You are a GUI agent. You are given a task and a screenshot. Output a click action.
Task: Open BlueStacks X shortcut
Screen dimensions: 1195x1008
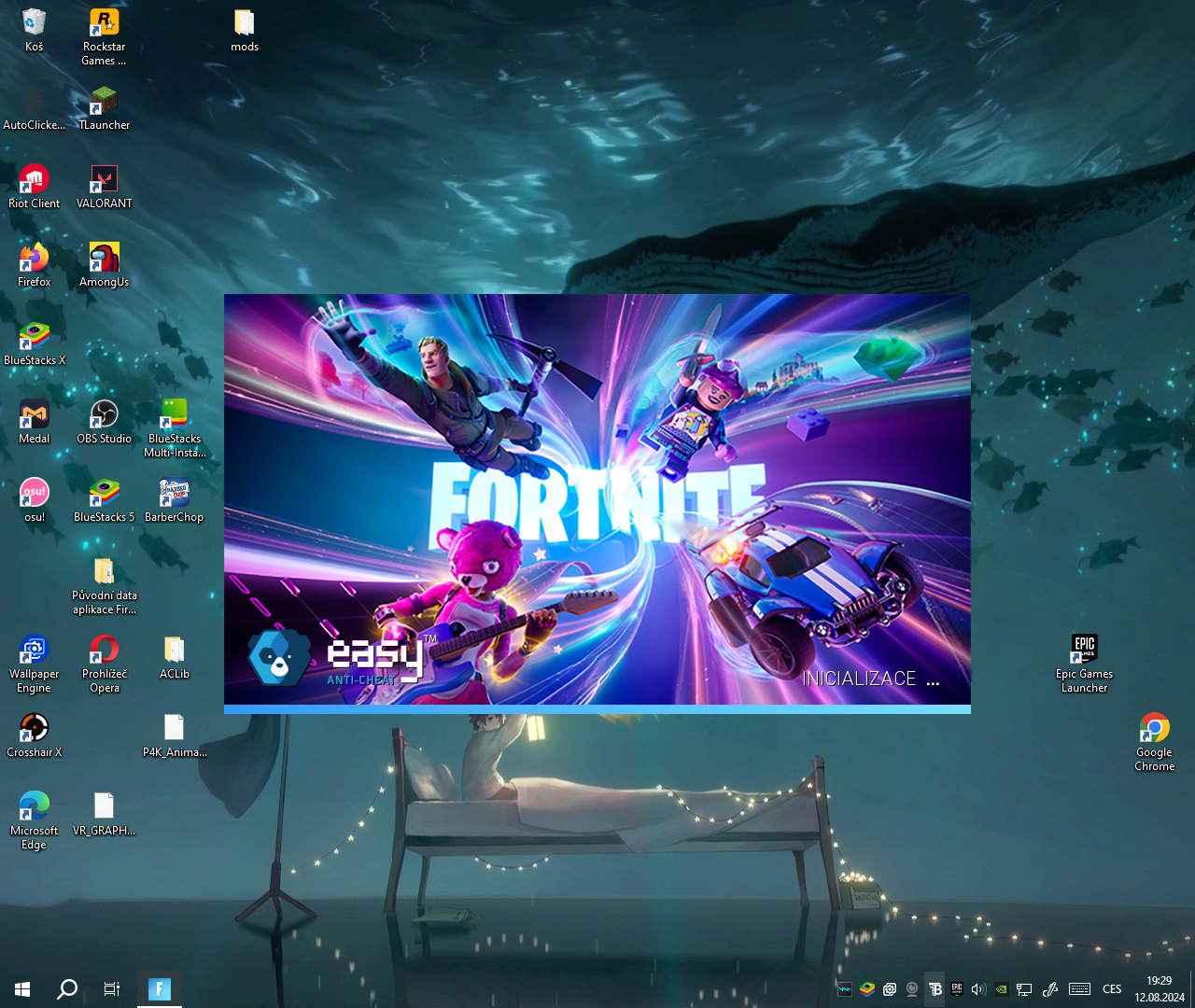[34, 343]
